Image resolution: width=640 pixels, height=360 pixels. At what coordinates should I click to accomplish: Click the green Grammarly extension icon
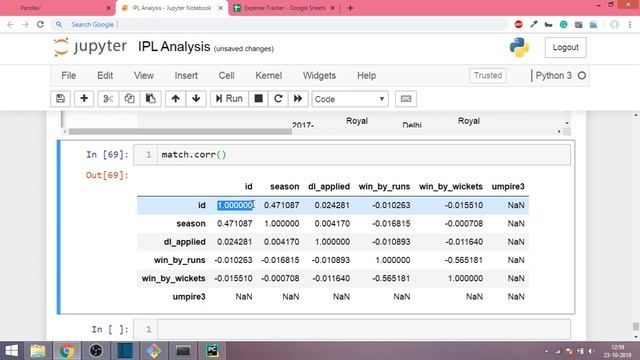563,24
